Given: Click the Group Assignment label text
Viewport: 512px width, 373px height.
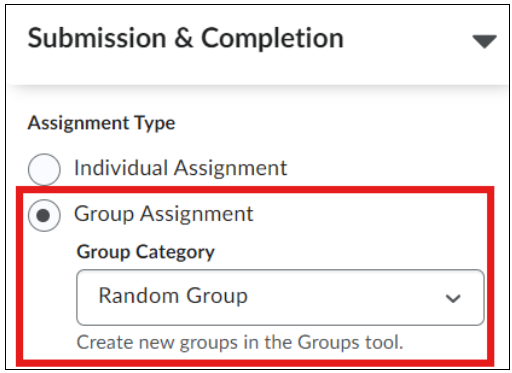Looking at the screenshot, I should [164, 214].
